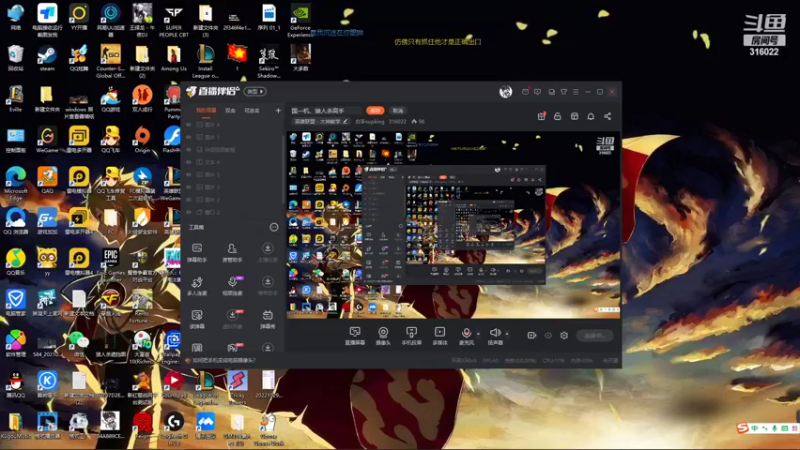Image resolution: width=800 pixels, height=450 pixels.
Task: Click the streaming status button at bottom right
Action: pyautogui.click(x=594, y=335)
